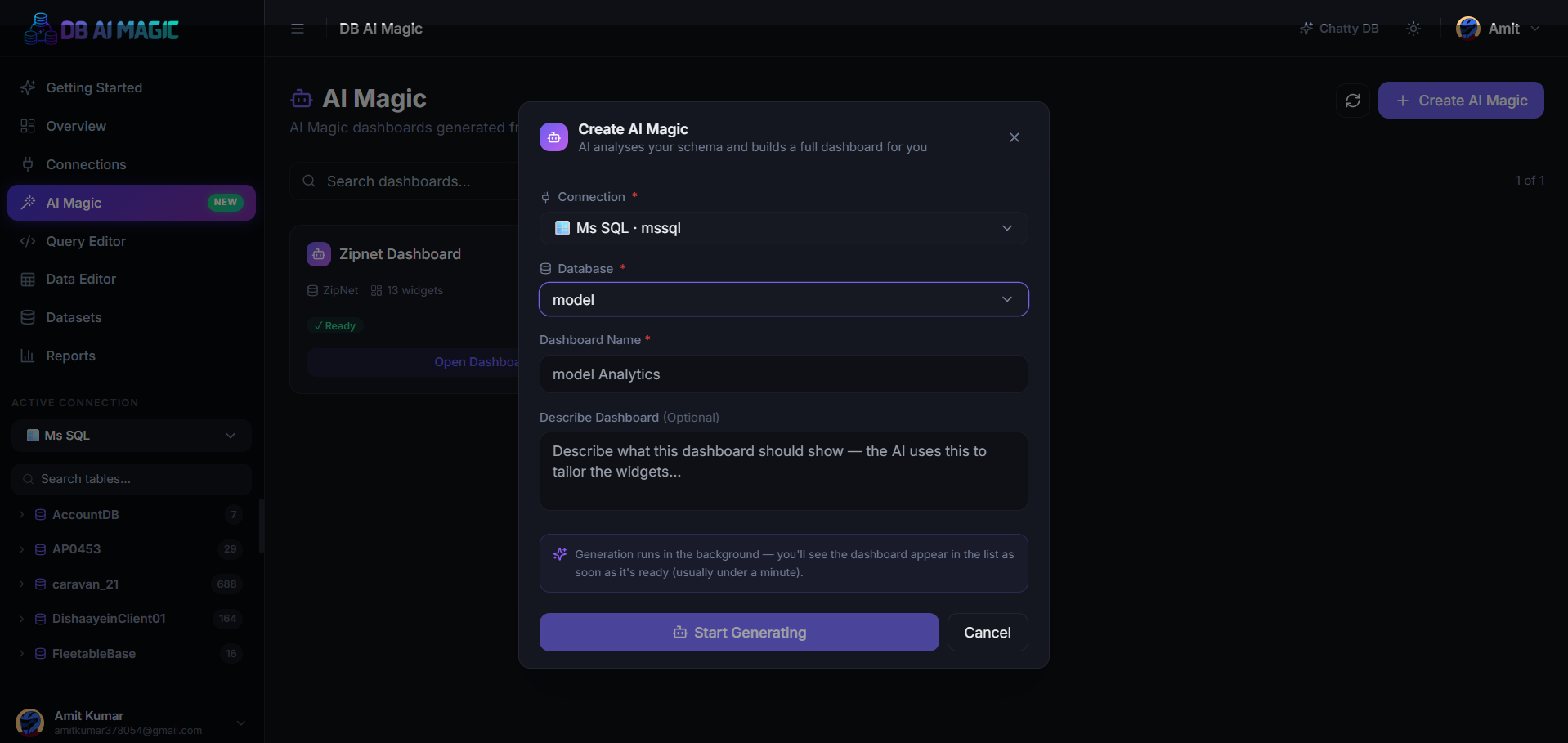Open Data Editor
Image resolution: width=1568 pixels, height=743 pixels.
[x=132, y=279]
